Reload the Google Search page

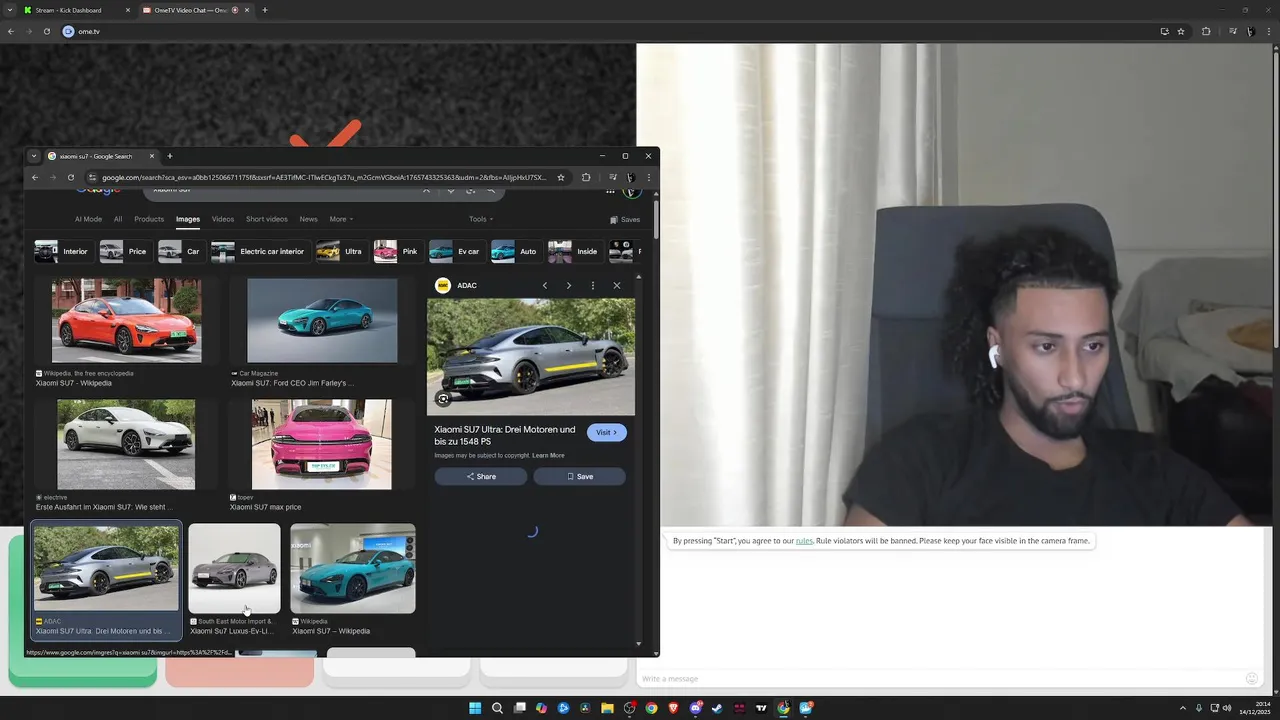pyautogui.click(x=70, y=177)
